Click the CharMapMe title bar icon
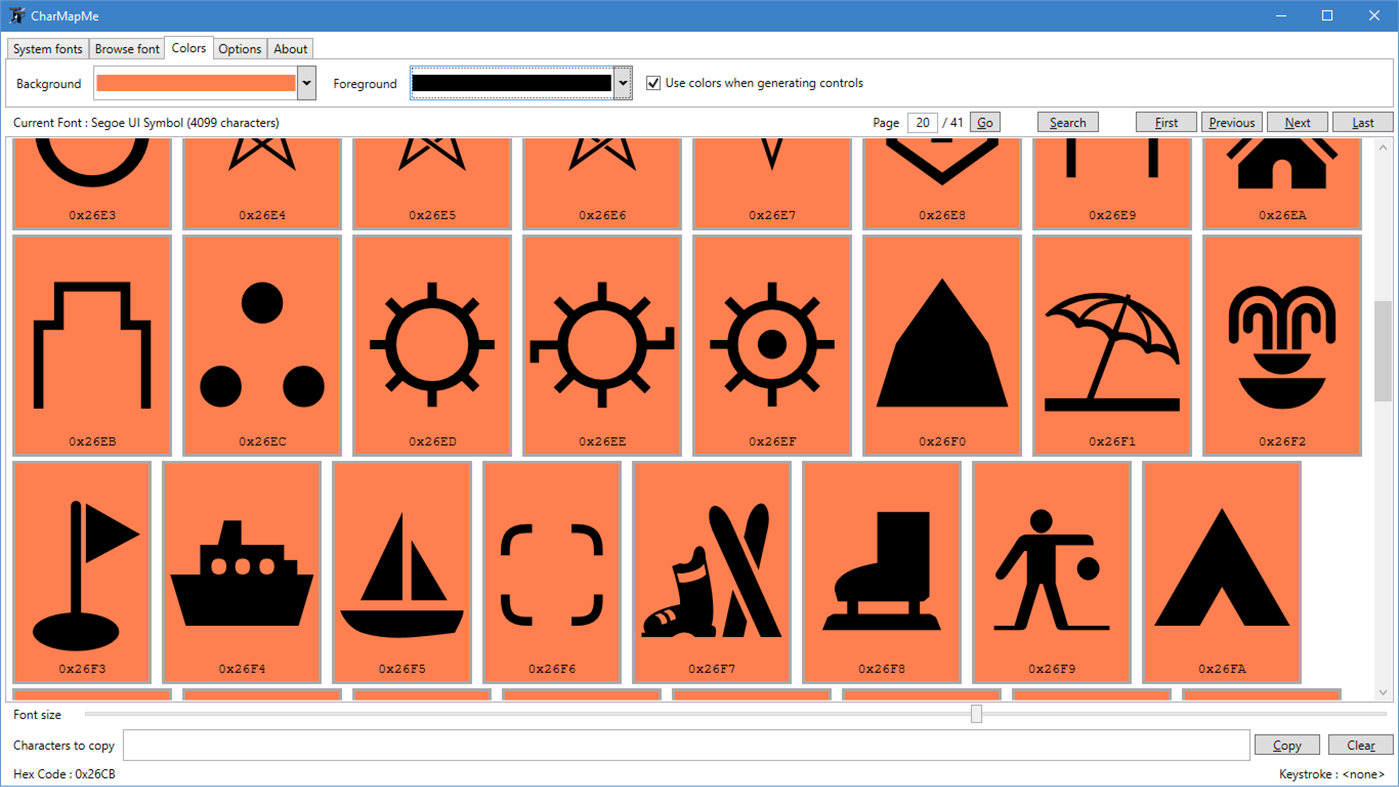This screenshot has height=787, width=1399. (17, 16)
